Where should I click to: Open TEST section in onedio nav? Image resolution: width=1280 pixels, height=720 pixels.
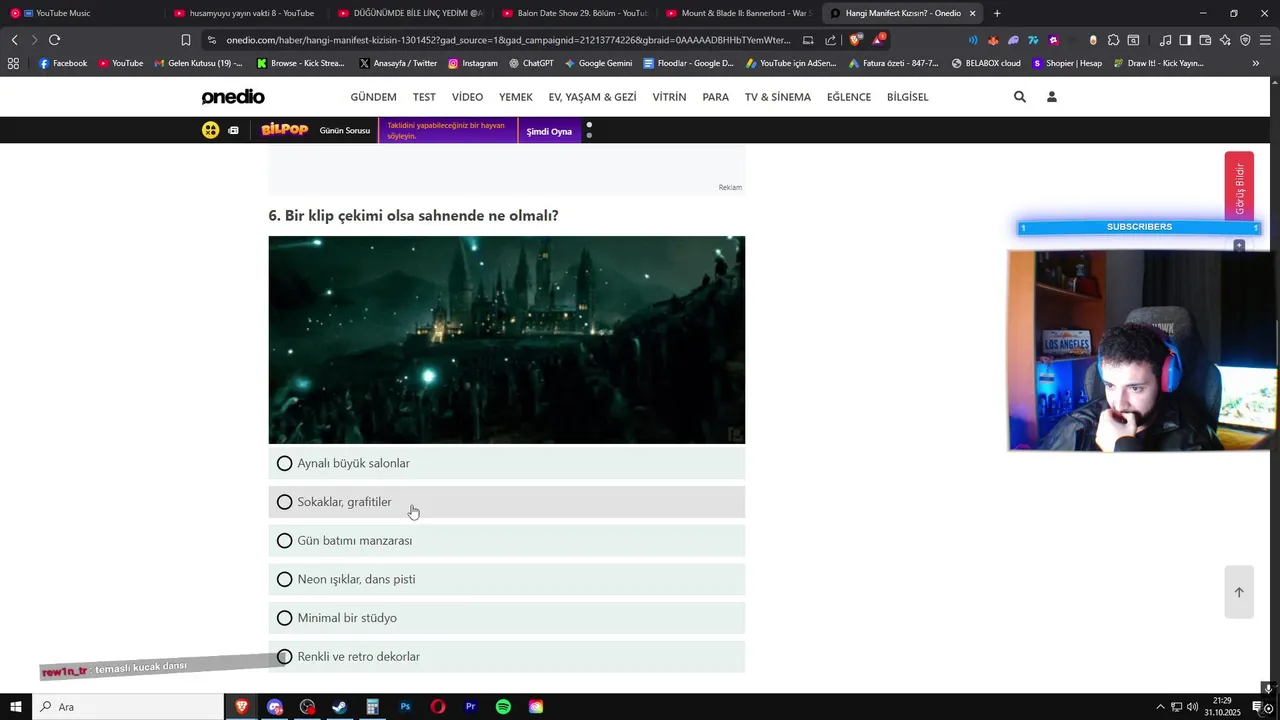click(424, 97)
